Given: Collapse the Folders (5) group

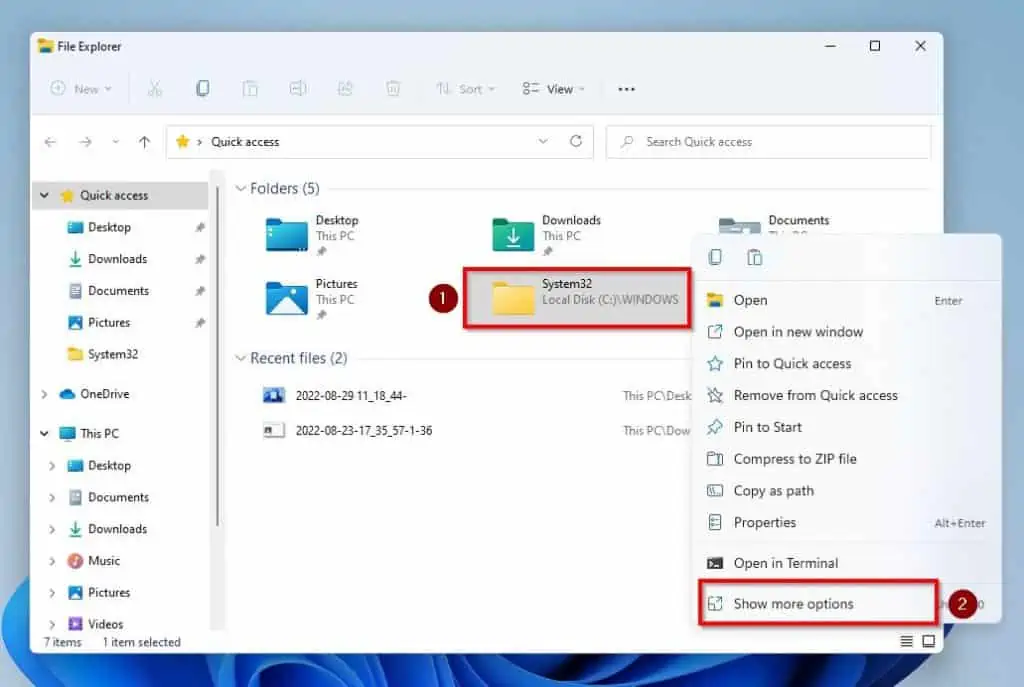Looking at the screenshot, I should tap(240, 188).
